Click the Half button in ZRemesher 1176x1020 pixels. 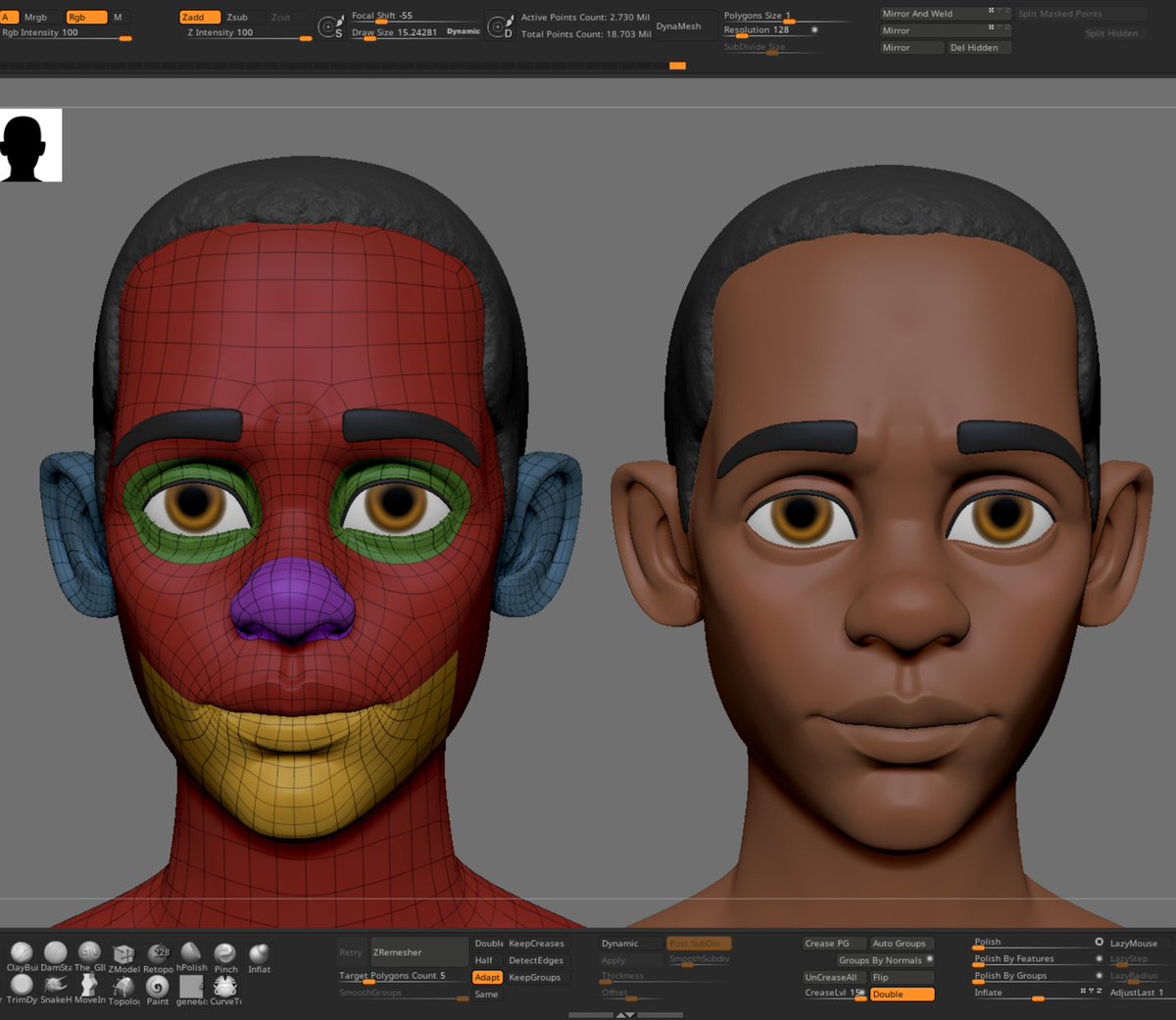click(x=487, y=960)
